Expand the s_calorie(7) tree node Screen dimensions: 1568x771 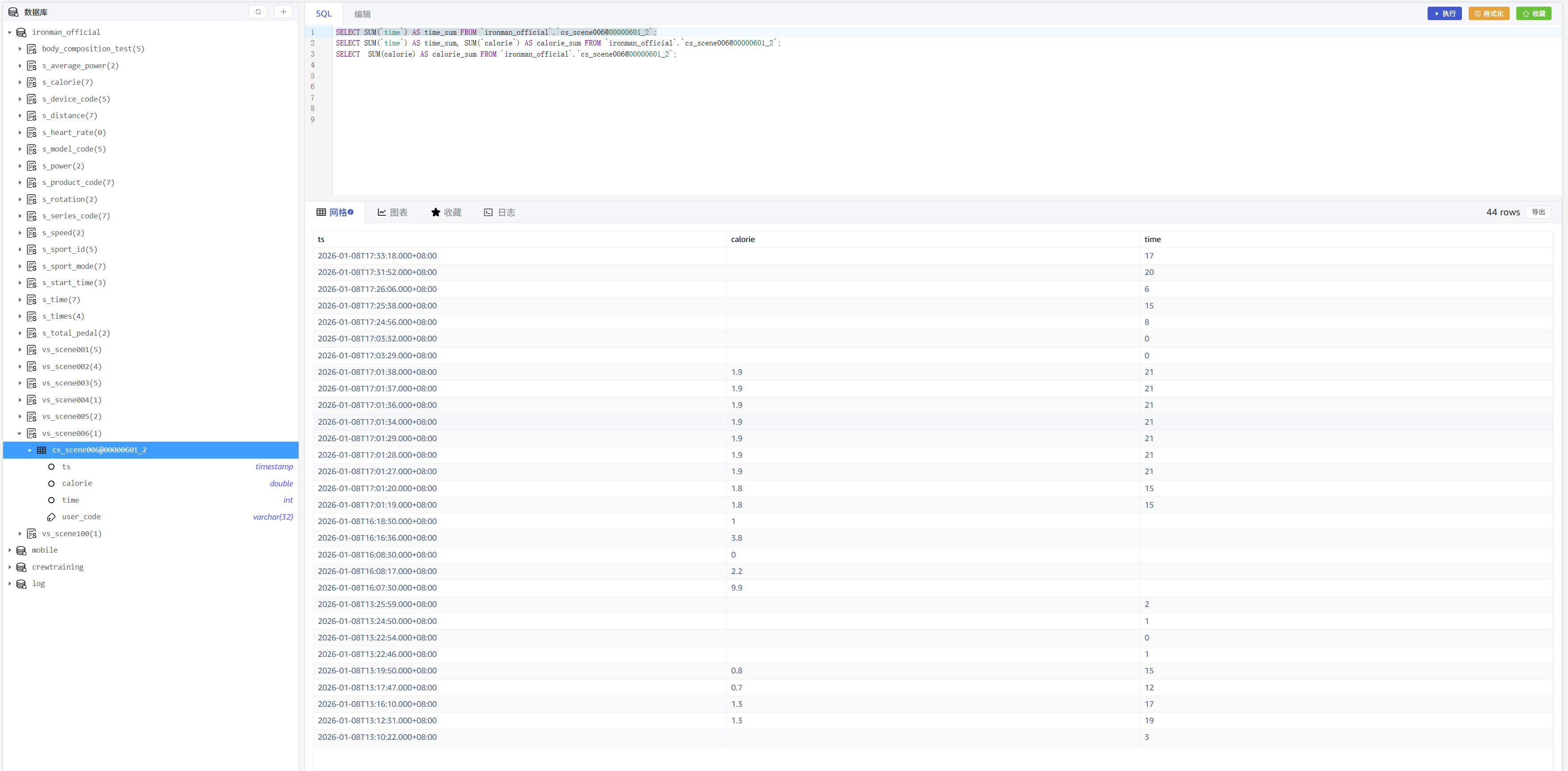click(x=20, y=82)
